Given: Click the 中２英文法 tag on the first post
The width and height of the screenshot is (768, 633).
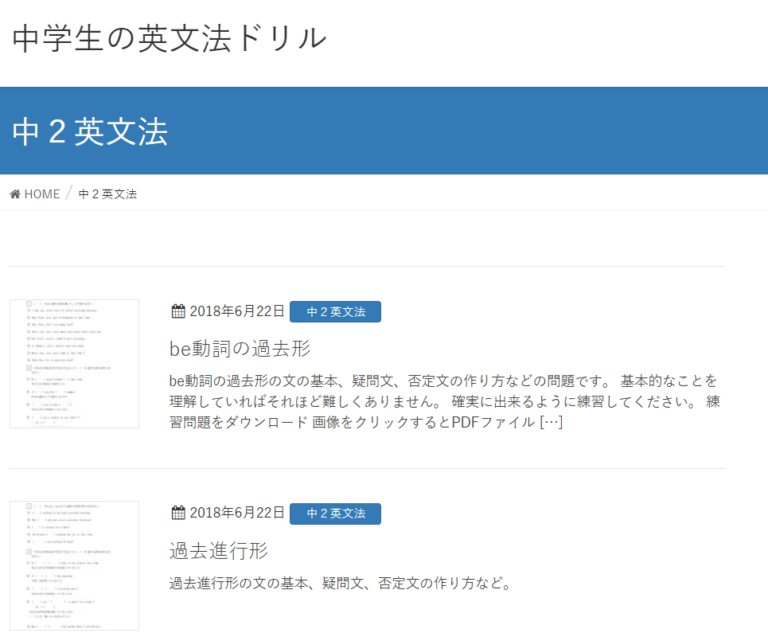Looking at the screenshot, I should [336, 312].
